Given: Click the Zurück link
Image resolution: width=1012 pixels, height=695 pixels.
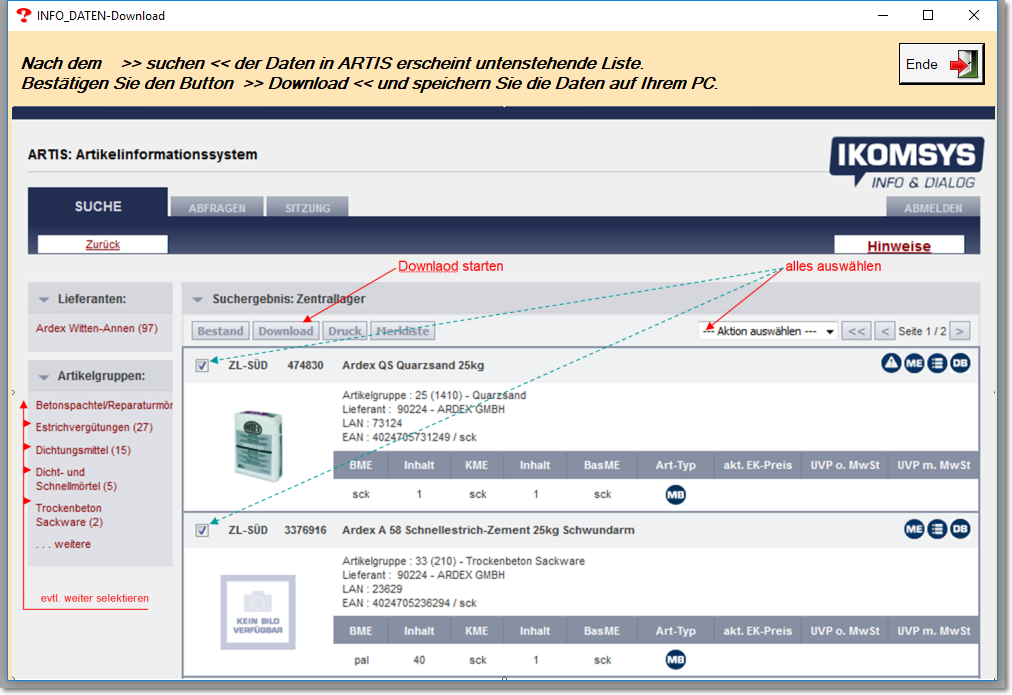Looking at the screenshot, I should (103, 245).
